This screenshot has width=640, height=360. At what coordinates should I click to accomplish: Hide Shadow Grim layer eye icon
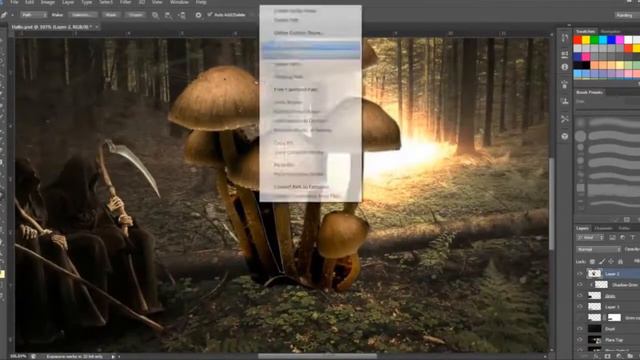pos(580,284)
